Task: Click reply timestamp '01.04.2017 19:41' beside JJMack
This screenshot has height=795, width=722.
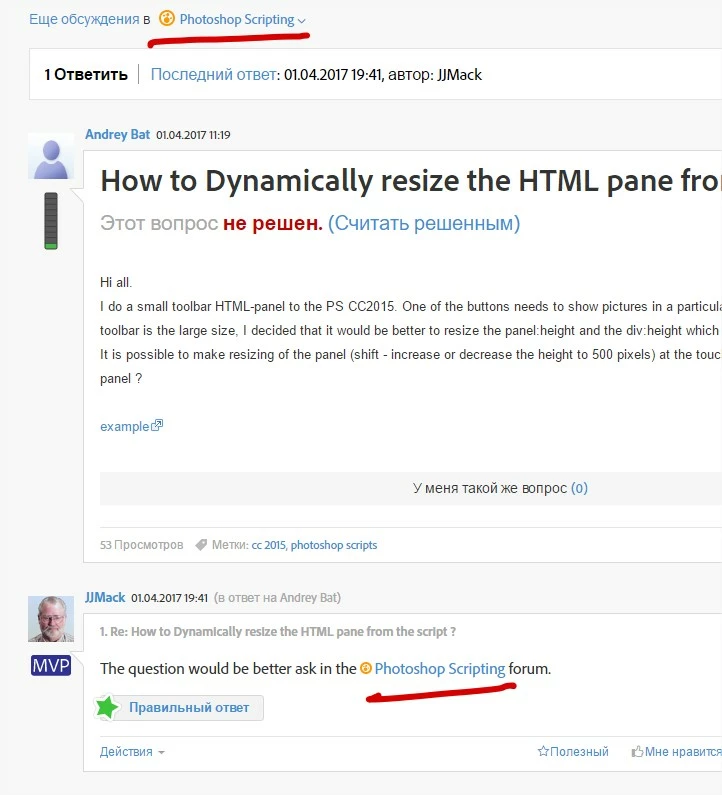Action: [x=169, y=598]
